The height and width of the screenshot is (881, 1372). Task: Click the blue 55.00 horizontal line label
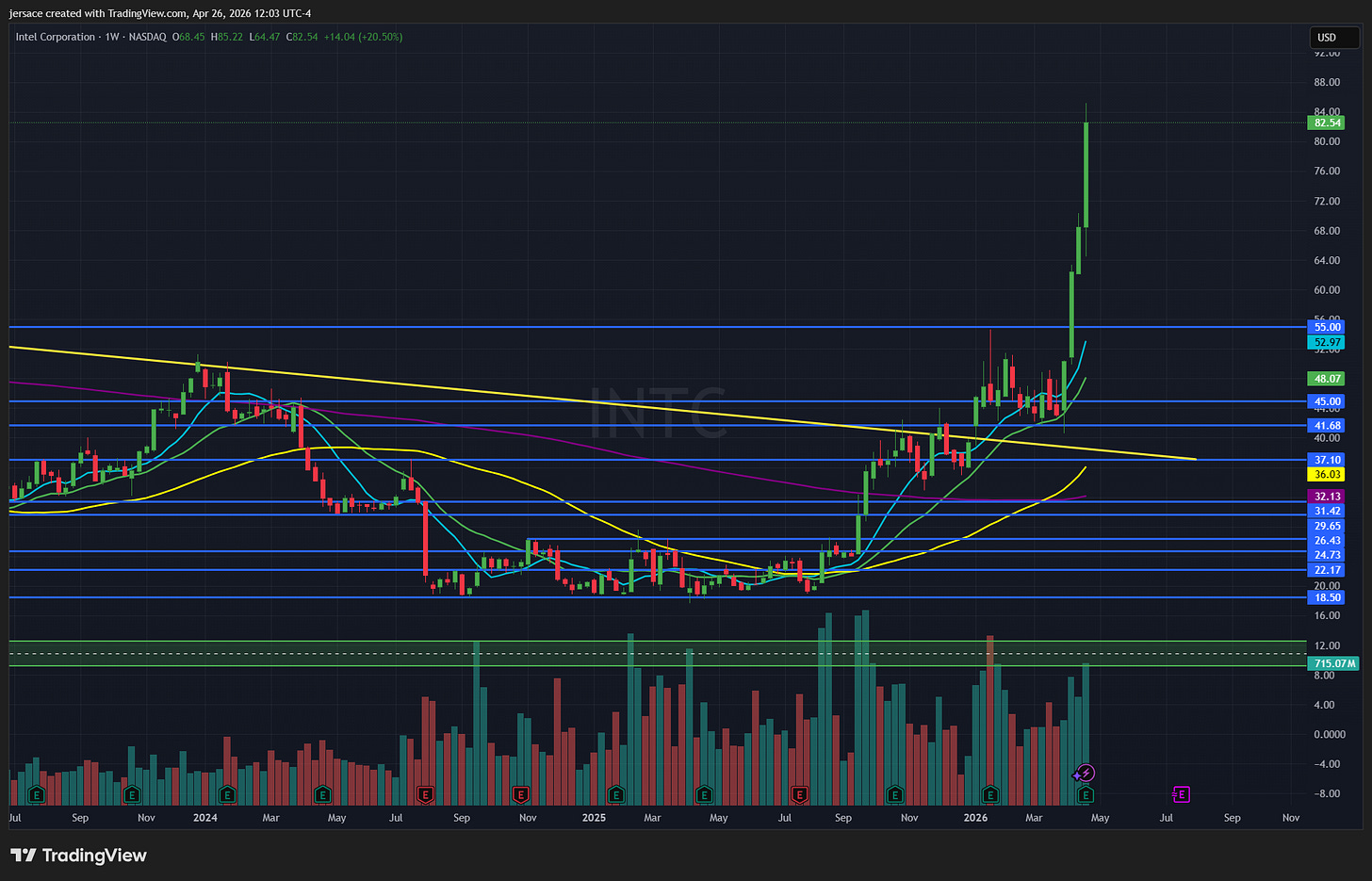(1327, 327)
